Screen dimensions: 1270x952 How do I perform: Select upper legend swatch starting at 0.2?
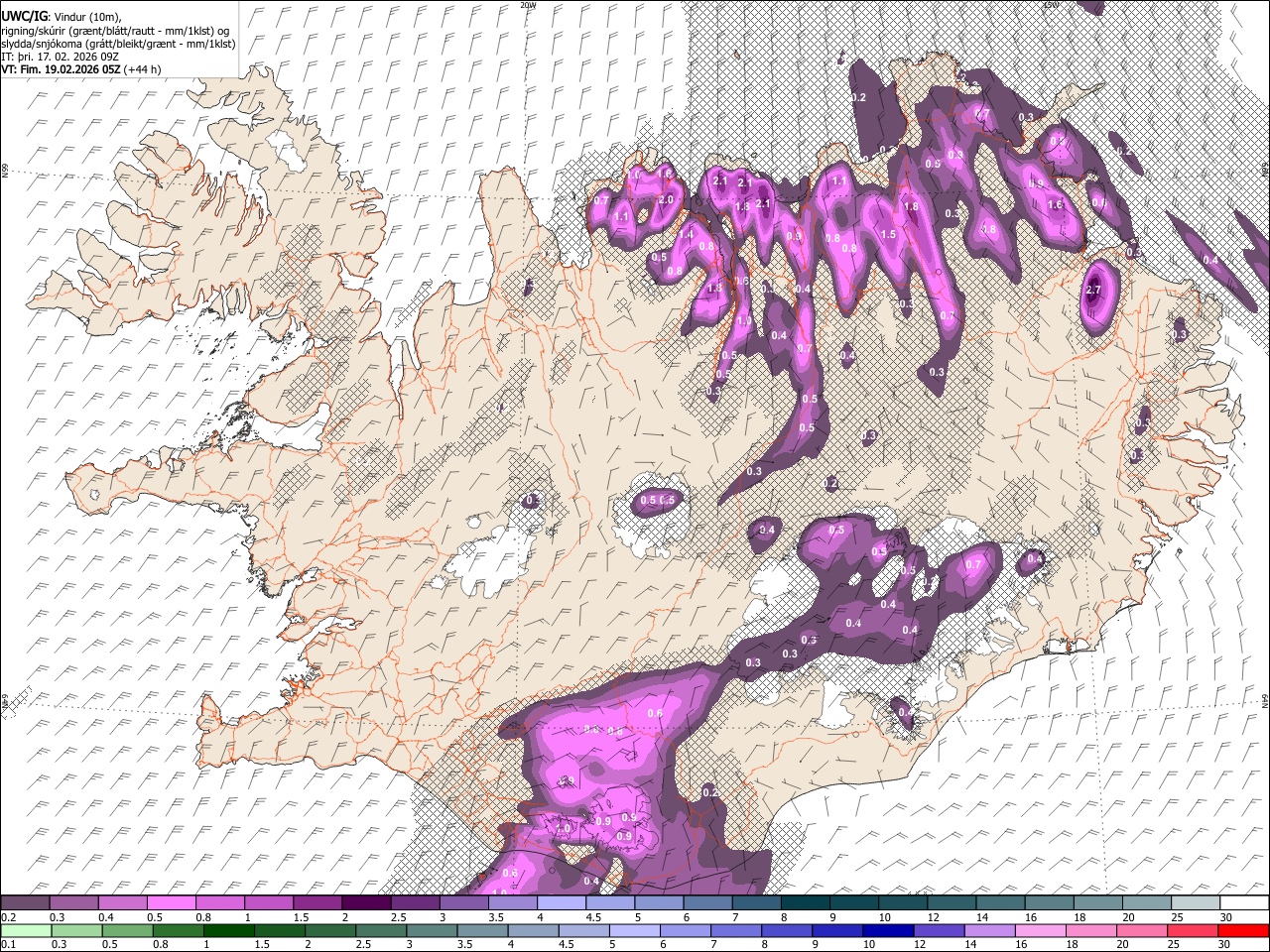coord(26,903)
